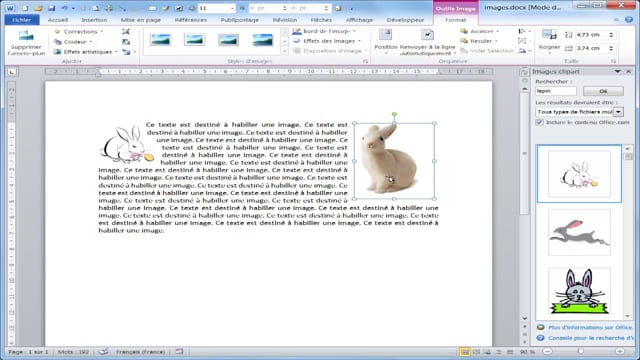This screenshot has width=640, height=360.
Task: Open the Couleur dropdown
Action: [74, 42]
